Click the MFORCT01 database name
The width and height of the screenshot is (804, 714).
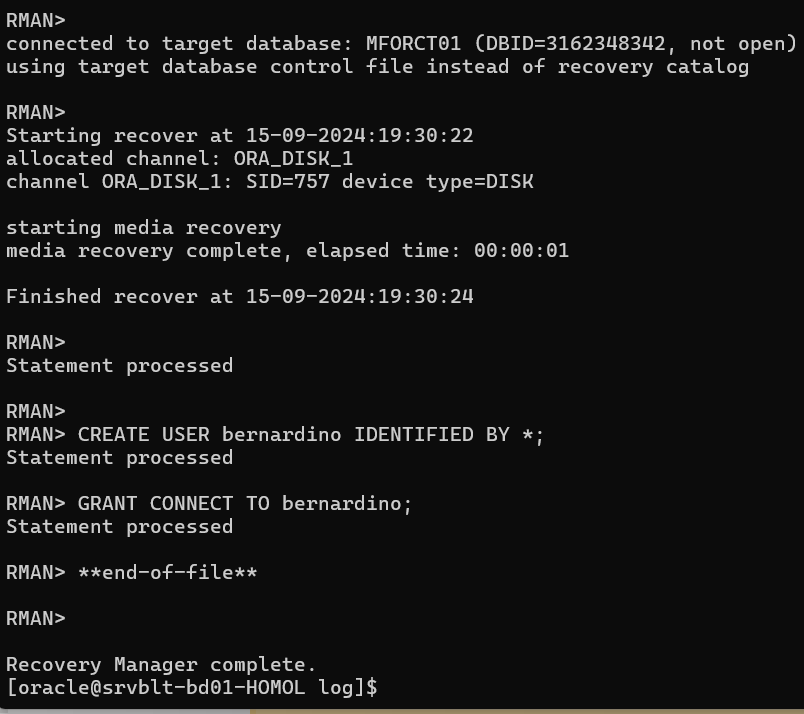[413, 44]
